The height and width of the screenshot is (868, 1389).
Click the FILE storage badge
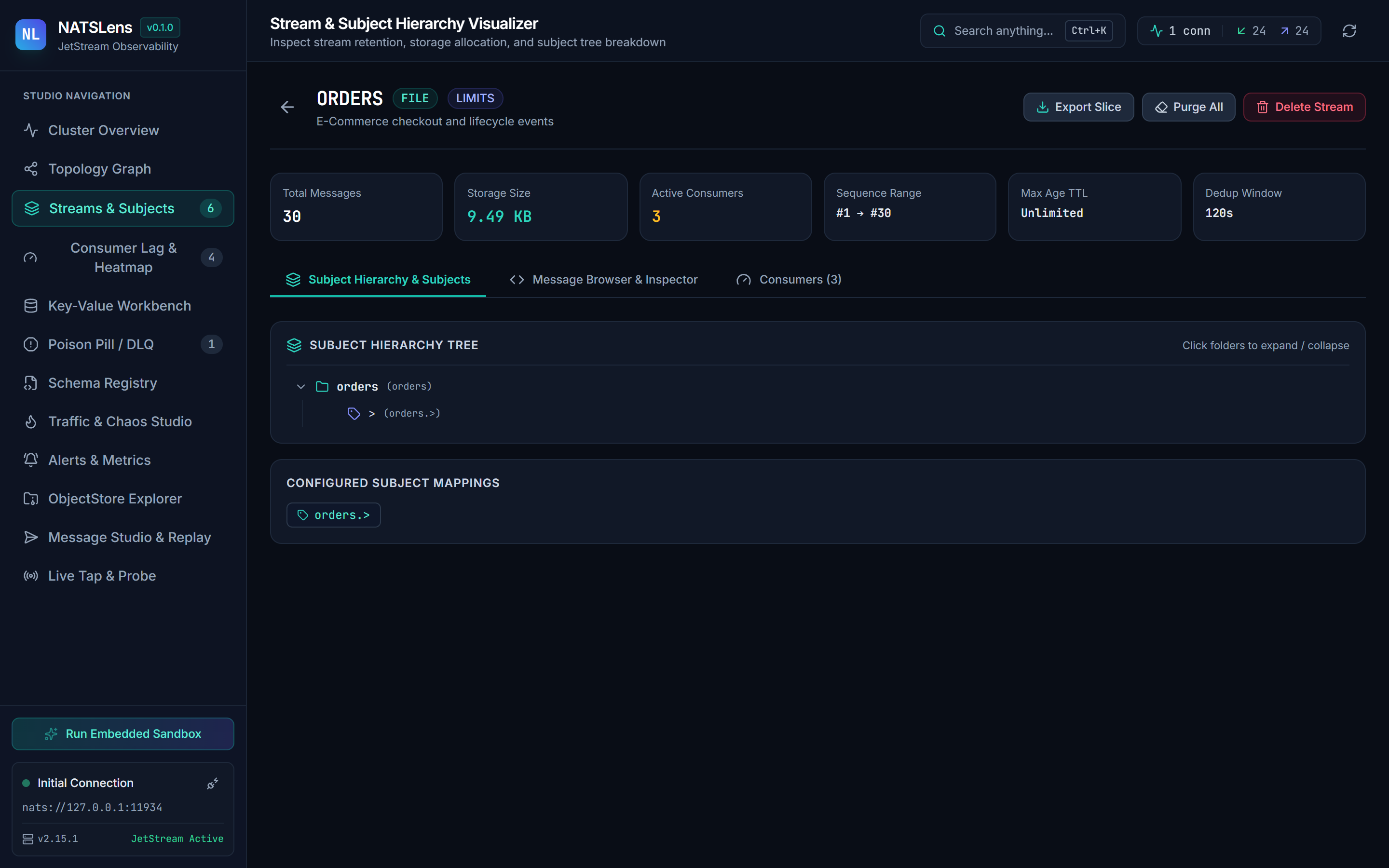click(x=415, y=98)
